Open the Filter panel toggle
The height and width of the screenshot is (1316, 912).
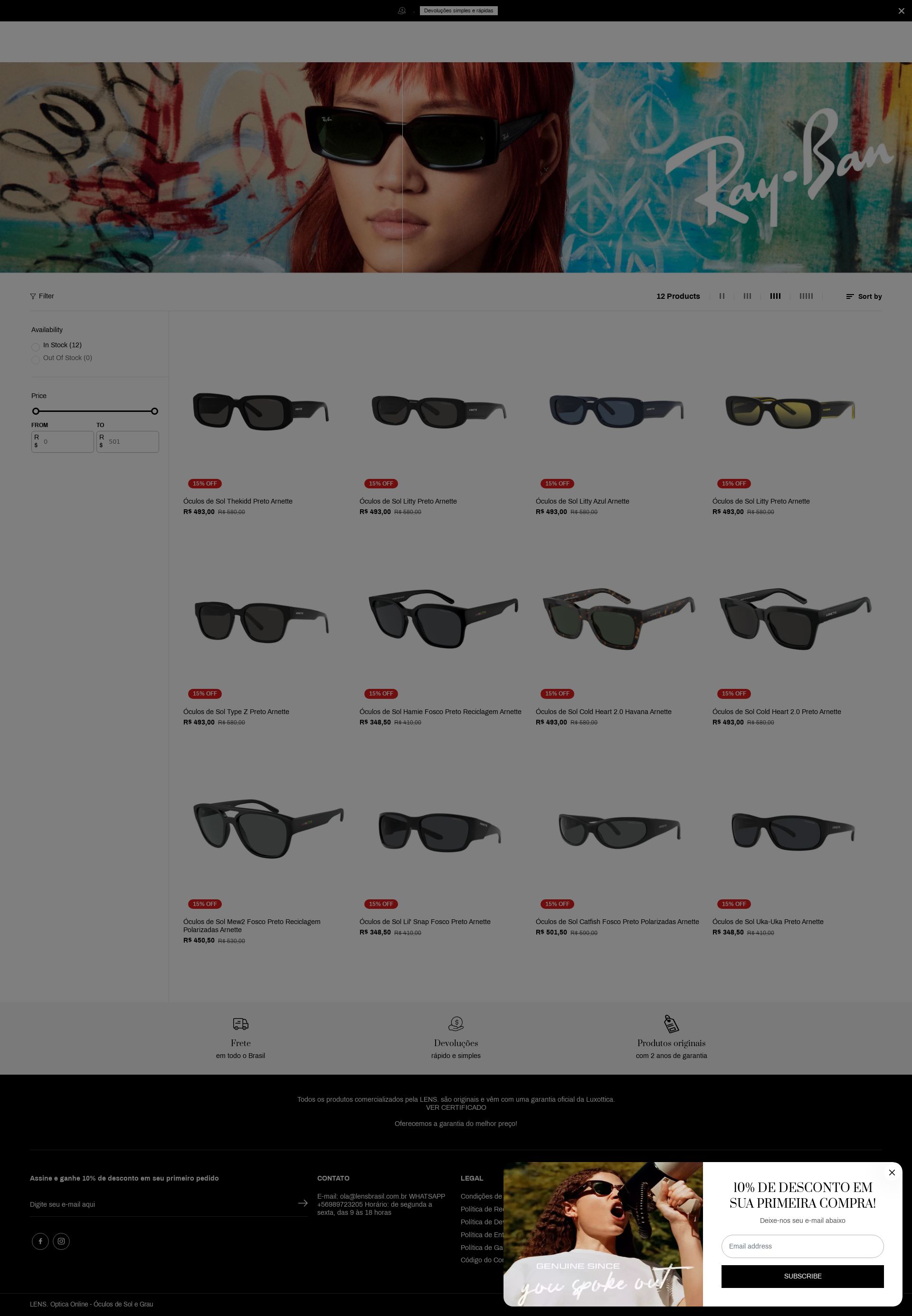pyautogui.click(x=42, y=296)
